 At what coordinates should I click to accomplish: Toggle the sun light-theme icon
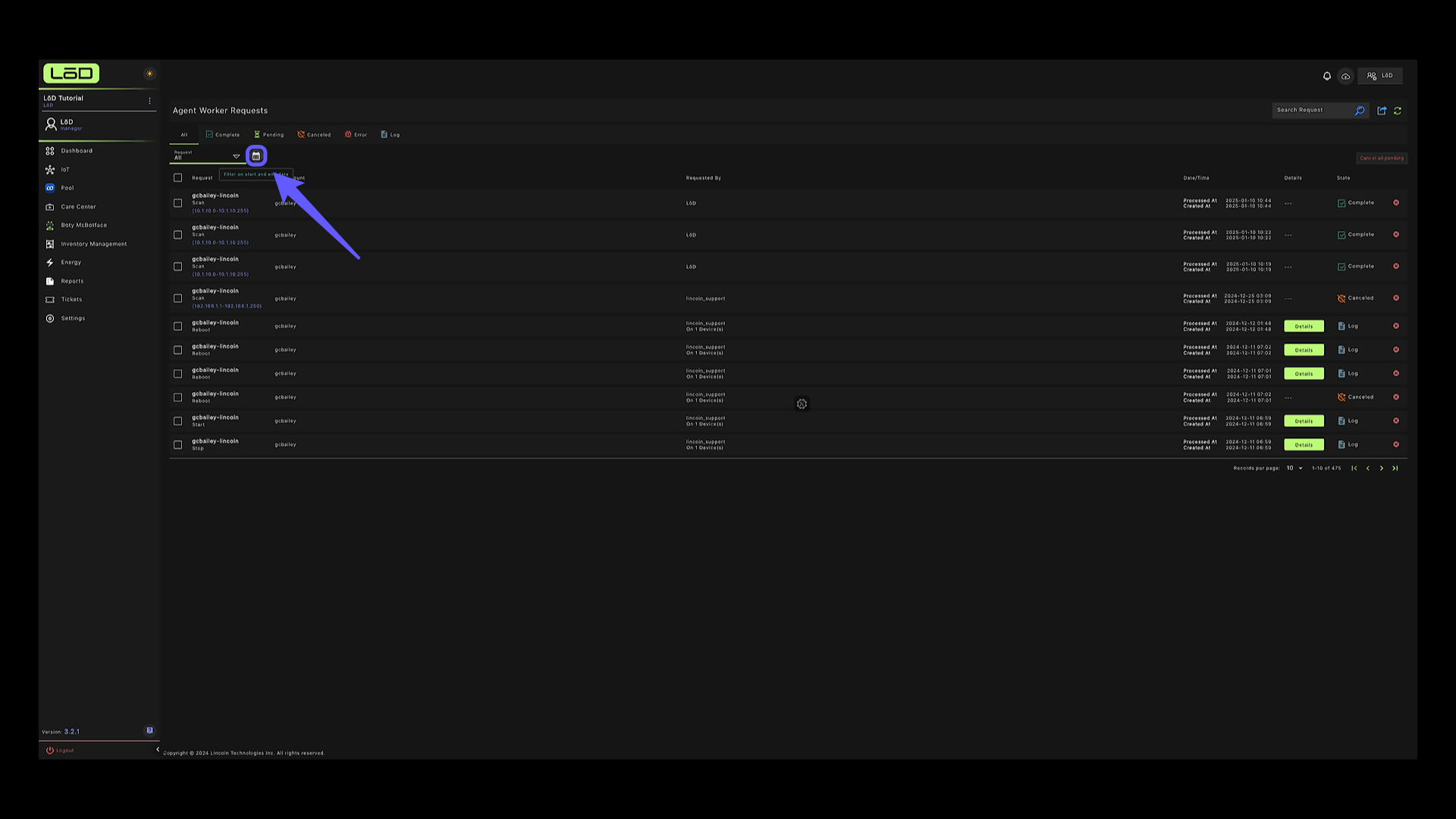[149, 74]
